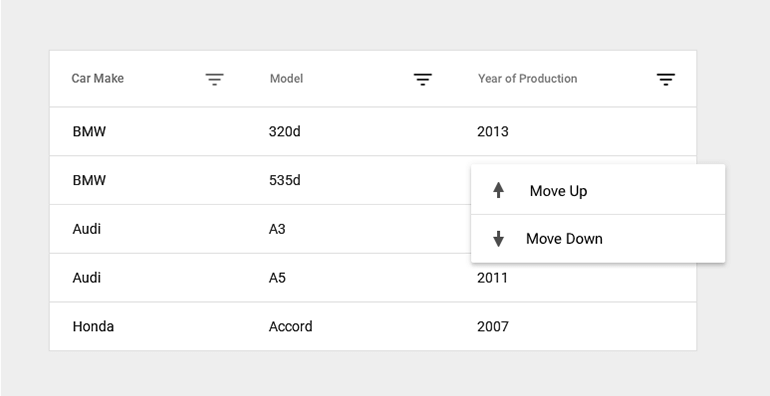Click the Year of Production column header
Image resolution: width=770 pixels, height=396 pixels.
527,79
